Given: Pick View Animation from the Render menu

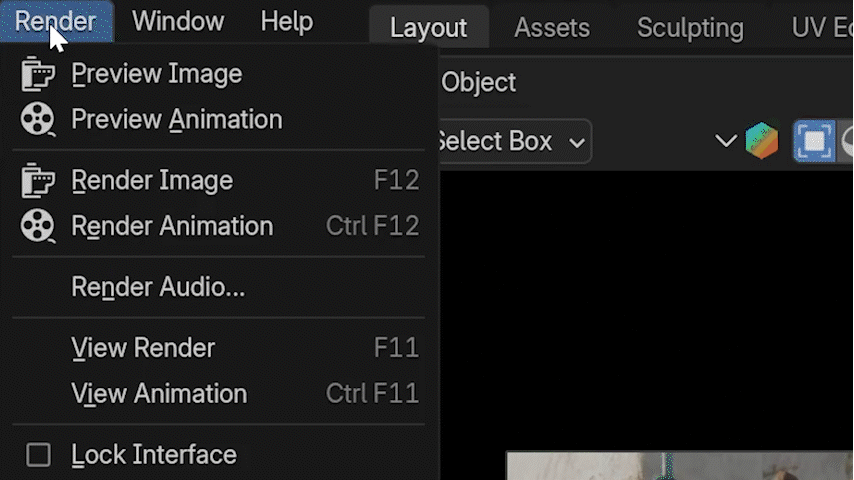Looking at the screenshot, I should point(159,394).
